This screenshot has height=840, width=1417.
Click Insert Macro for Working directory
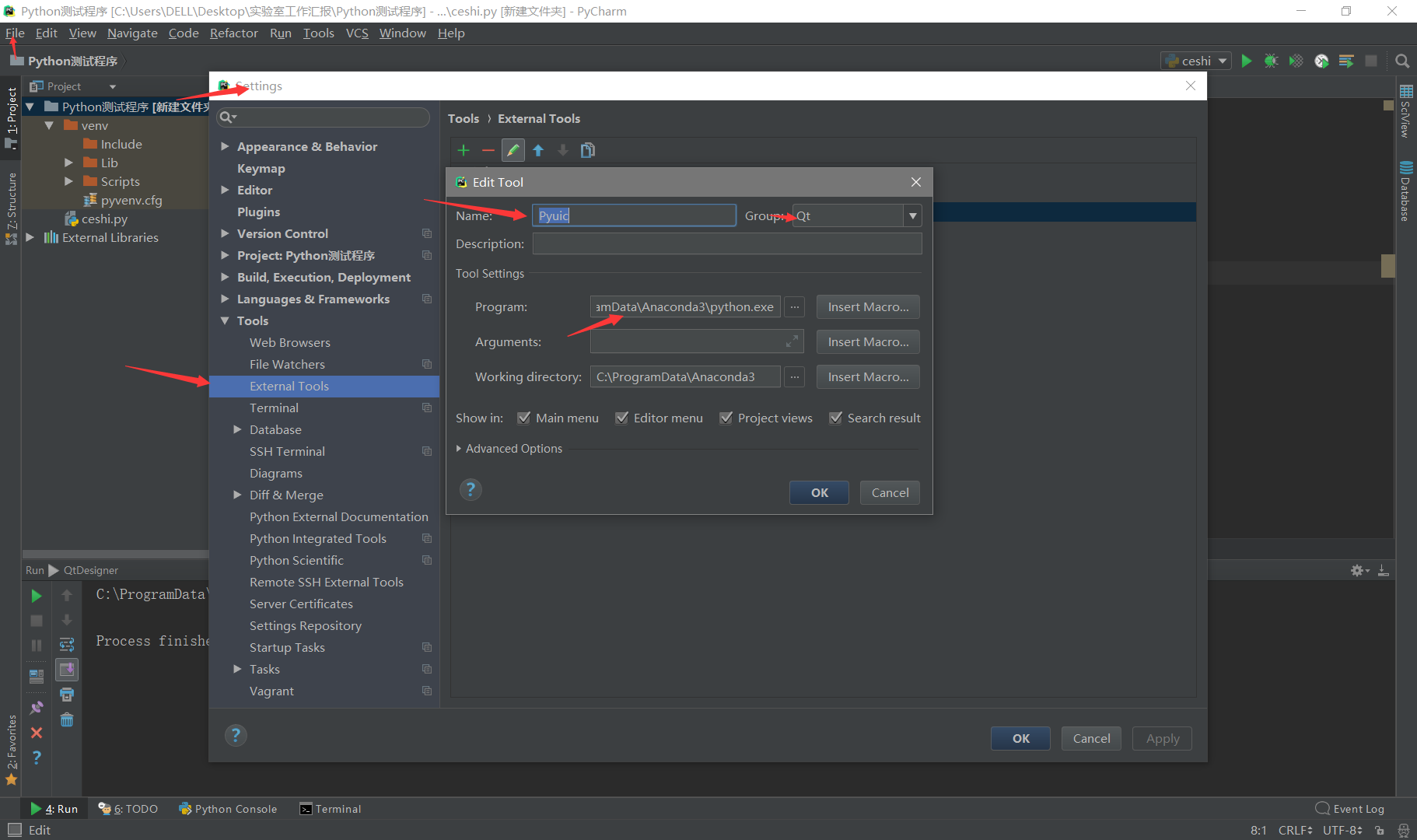coord(868,377)
